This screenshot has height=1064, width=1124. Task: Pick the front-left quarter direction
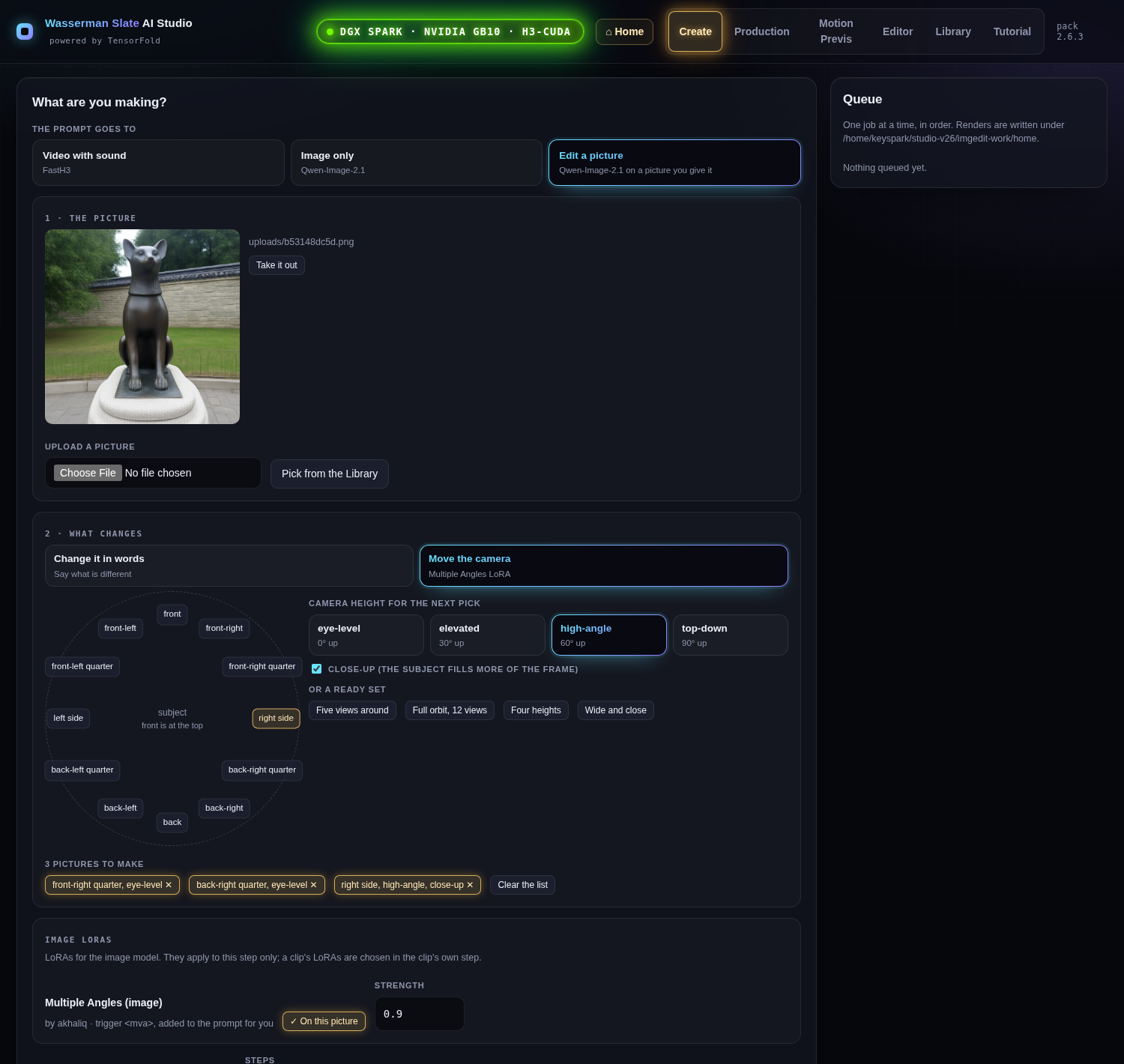[82, 667]
